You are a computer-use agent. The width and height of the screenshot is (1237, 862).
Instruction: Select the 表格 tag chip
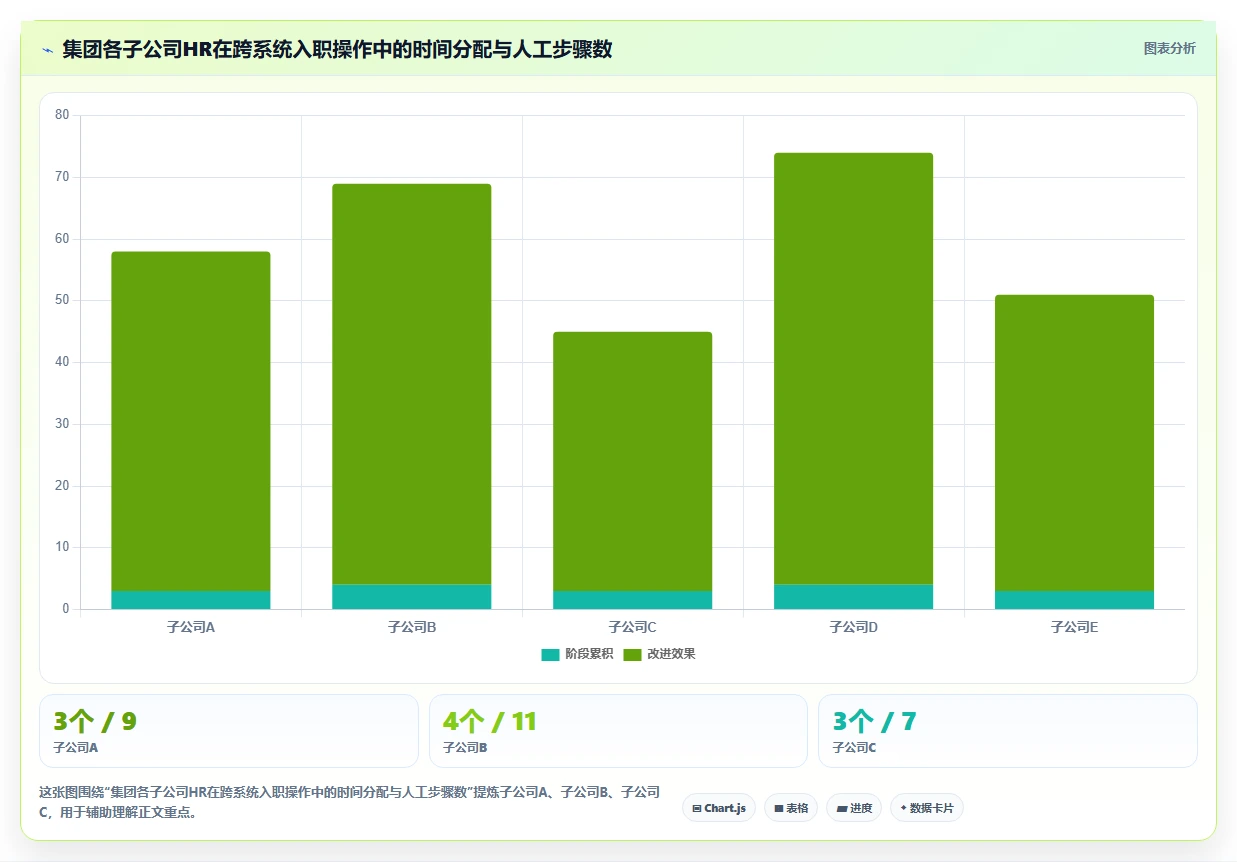(x=791, y=808)
